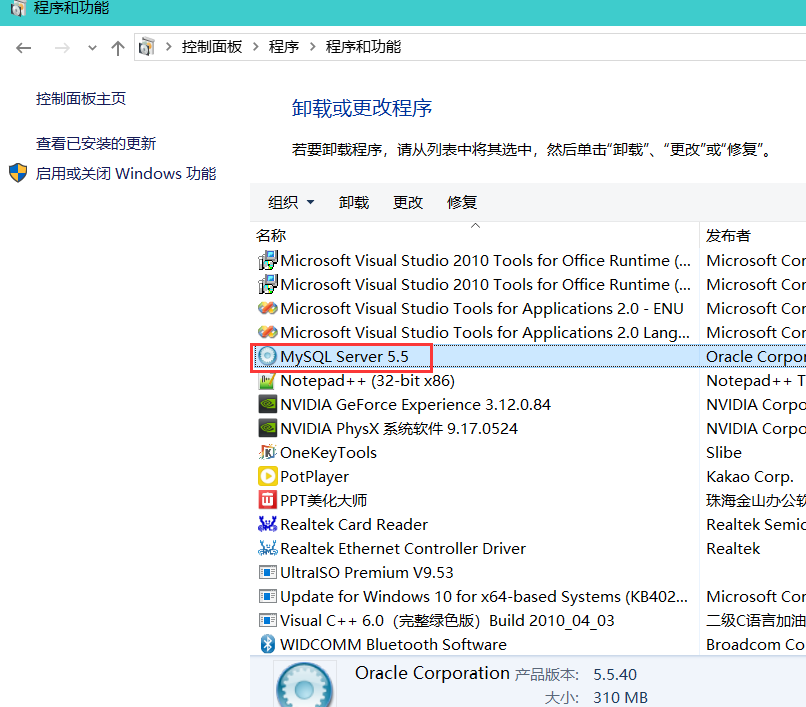
Task: Click size value 310 MB in details
Action: pyautogui.click(x=620, y=697)
